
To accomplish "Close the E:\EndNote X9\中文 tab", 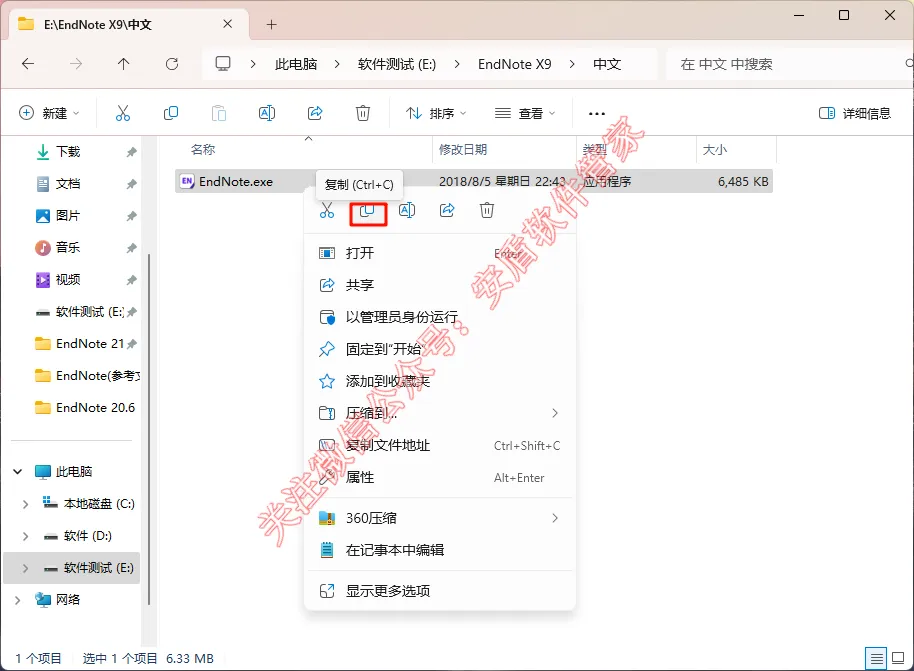I will click(x=228, y=24).
